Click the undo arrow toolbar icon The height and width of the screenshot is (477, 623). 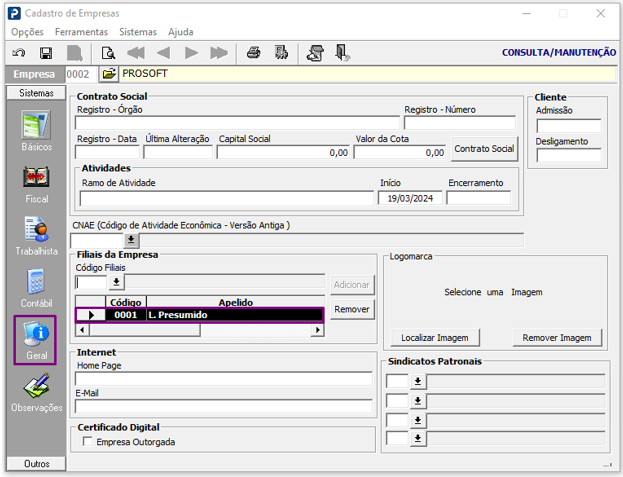(19, 52)
